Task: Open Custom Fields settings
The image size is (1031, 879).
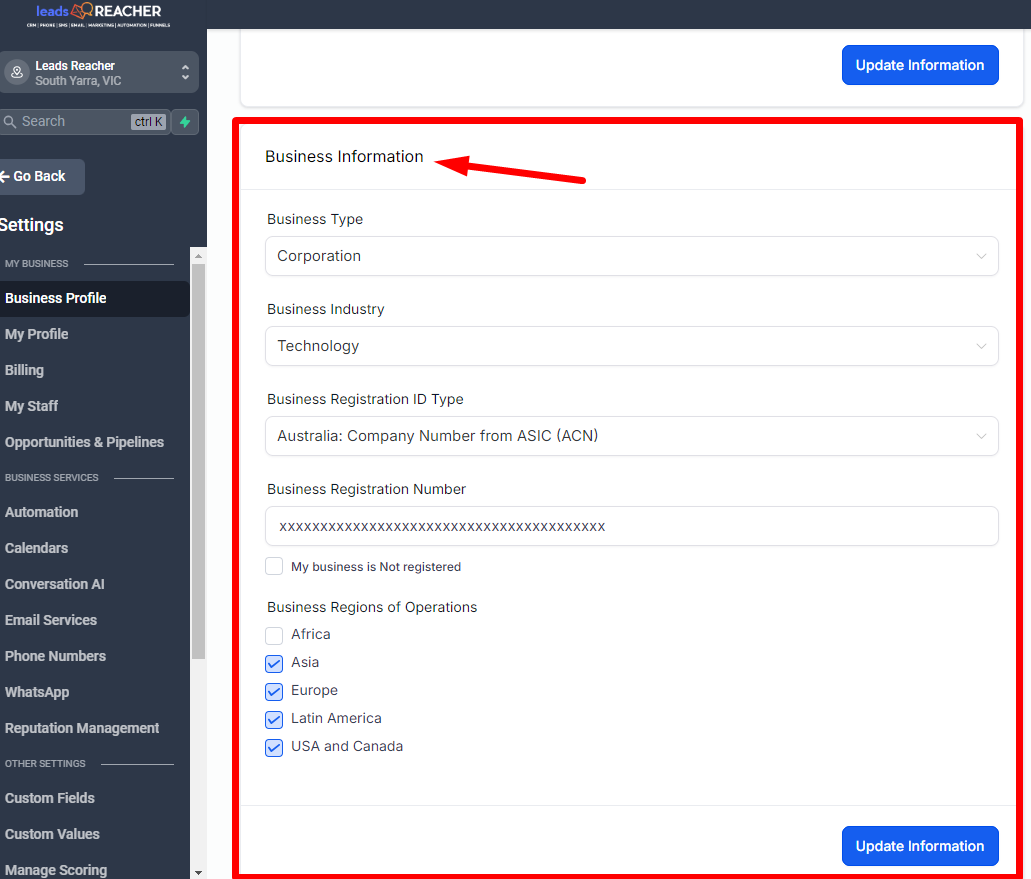Action: pyautogui.click(x=50, y=798)
